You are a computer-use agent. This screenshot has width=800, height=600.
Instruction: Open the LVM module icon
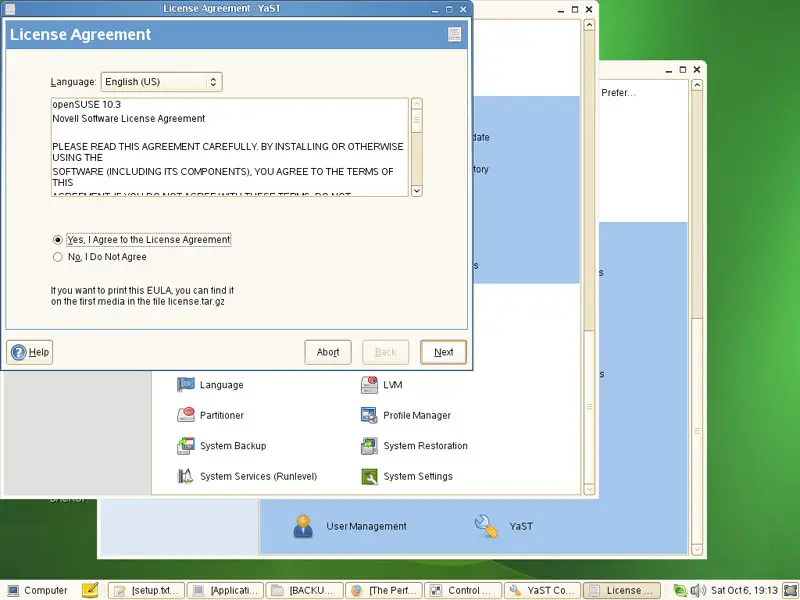[369, 385]
